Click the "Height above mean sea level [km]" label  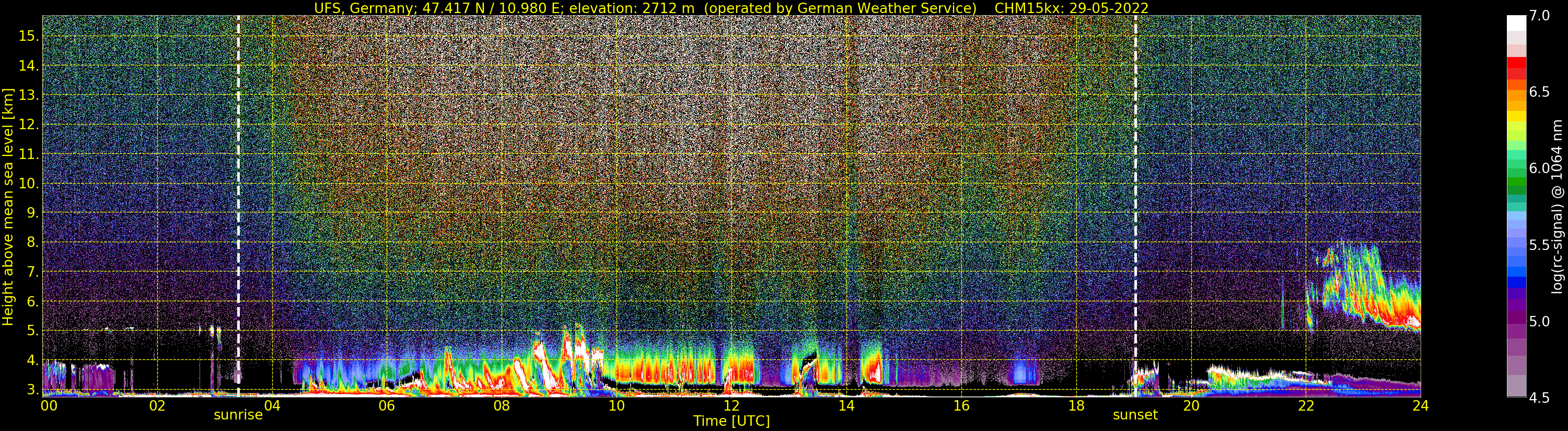pos(8,206)
